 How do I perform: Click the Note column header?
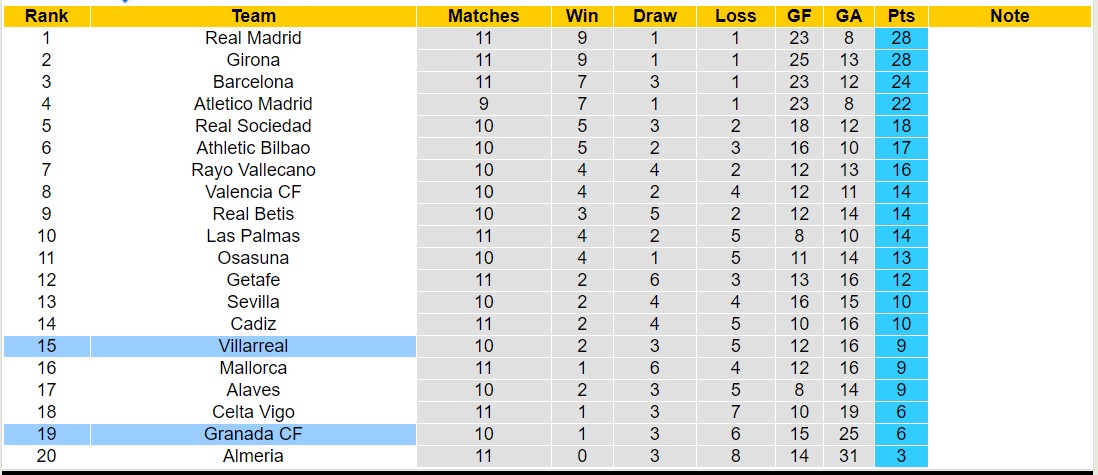(1009, 16)
